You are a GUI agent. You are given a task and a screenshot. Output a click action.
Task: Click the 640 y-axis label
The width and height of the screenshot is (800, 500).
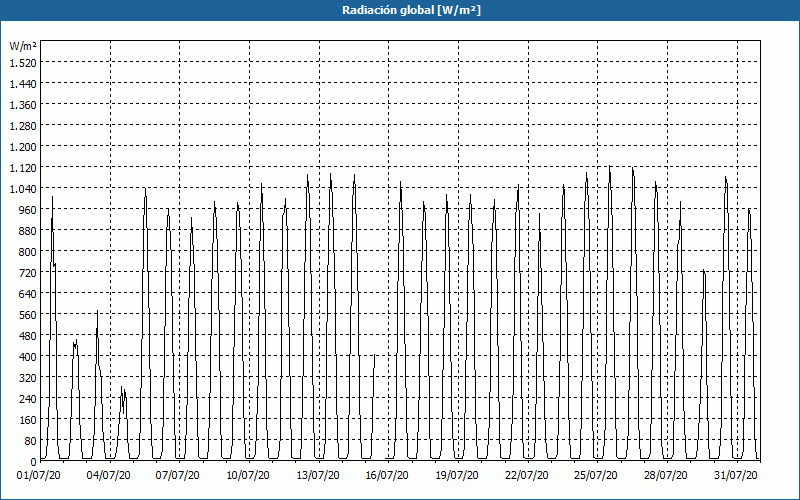pos(28,294)
